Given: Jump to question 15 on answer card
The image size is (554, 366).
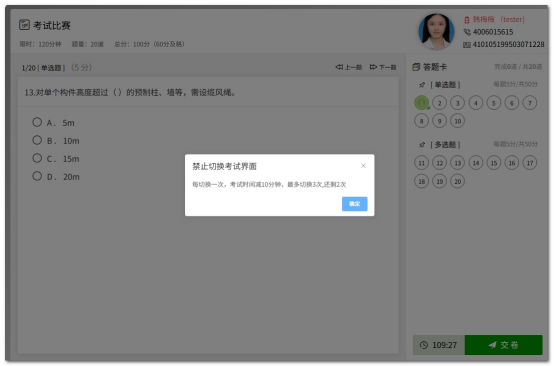Looking at the screenshot, I should (494, 163).
